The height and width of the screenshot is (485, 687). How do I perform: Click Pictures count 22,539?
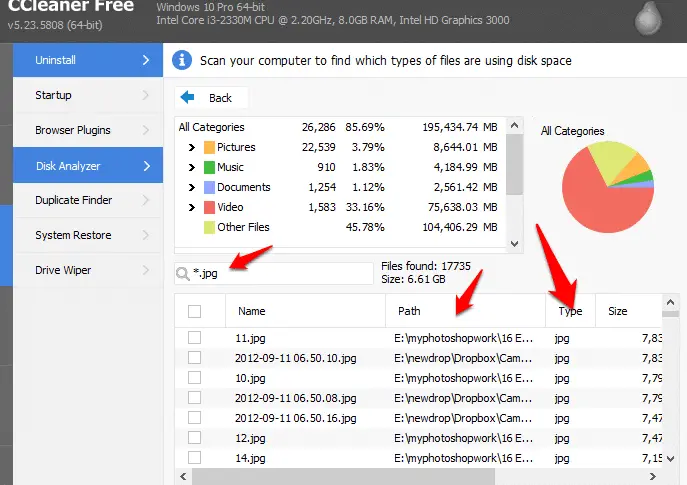319,147
